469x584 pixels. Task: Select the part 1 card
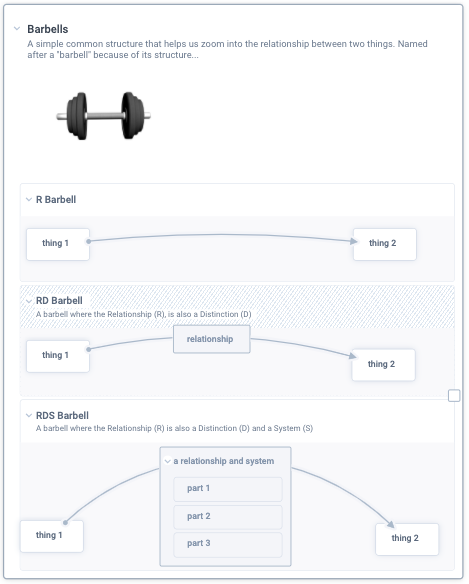tap(228, 489)
